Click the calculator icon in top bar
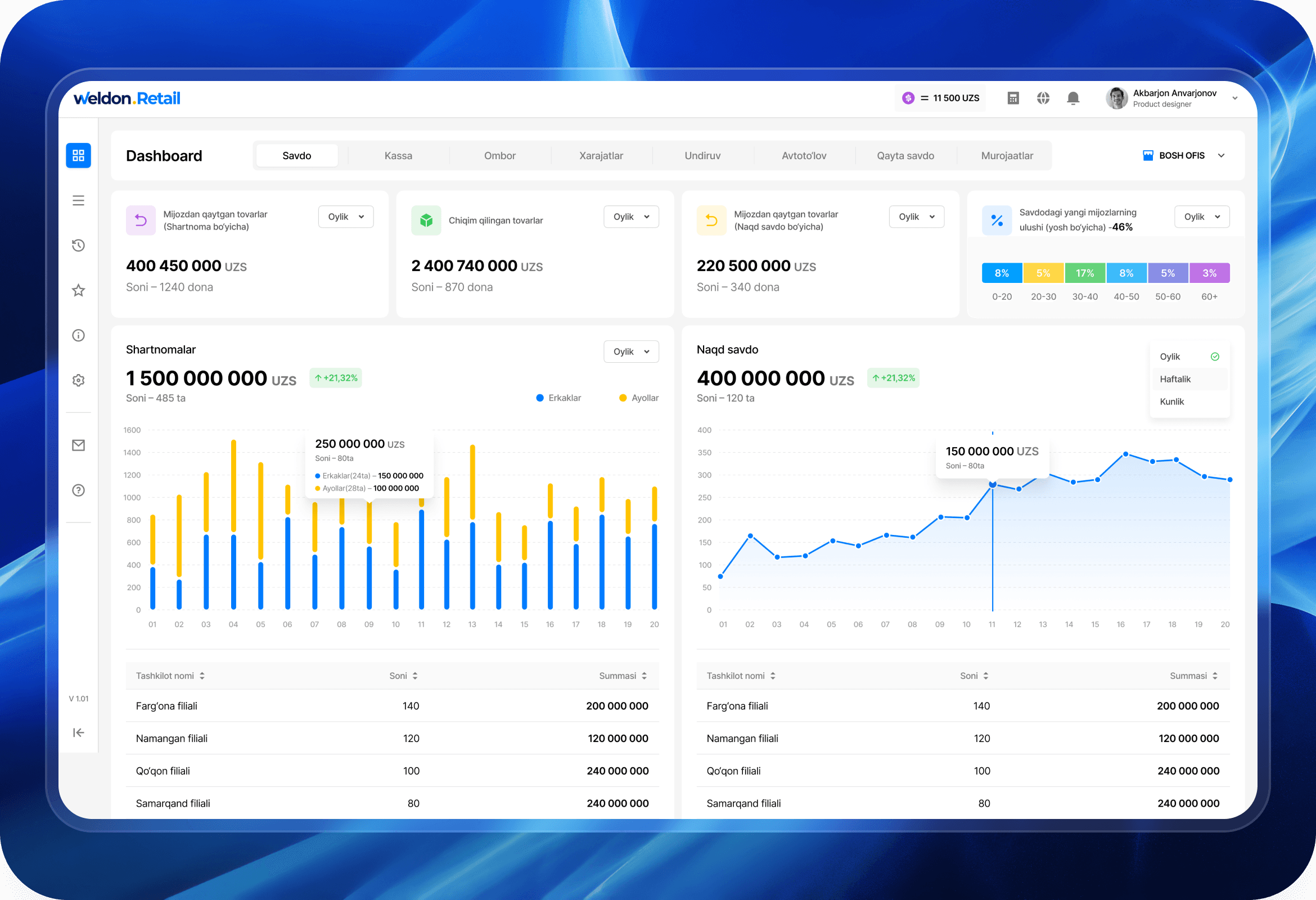 [1013, 98]
